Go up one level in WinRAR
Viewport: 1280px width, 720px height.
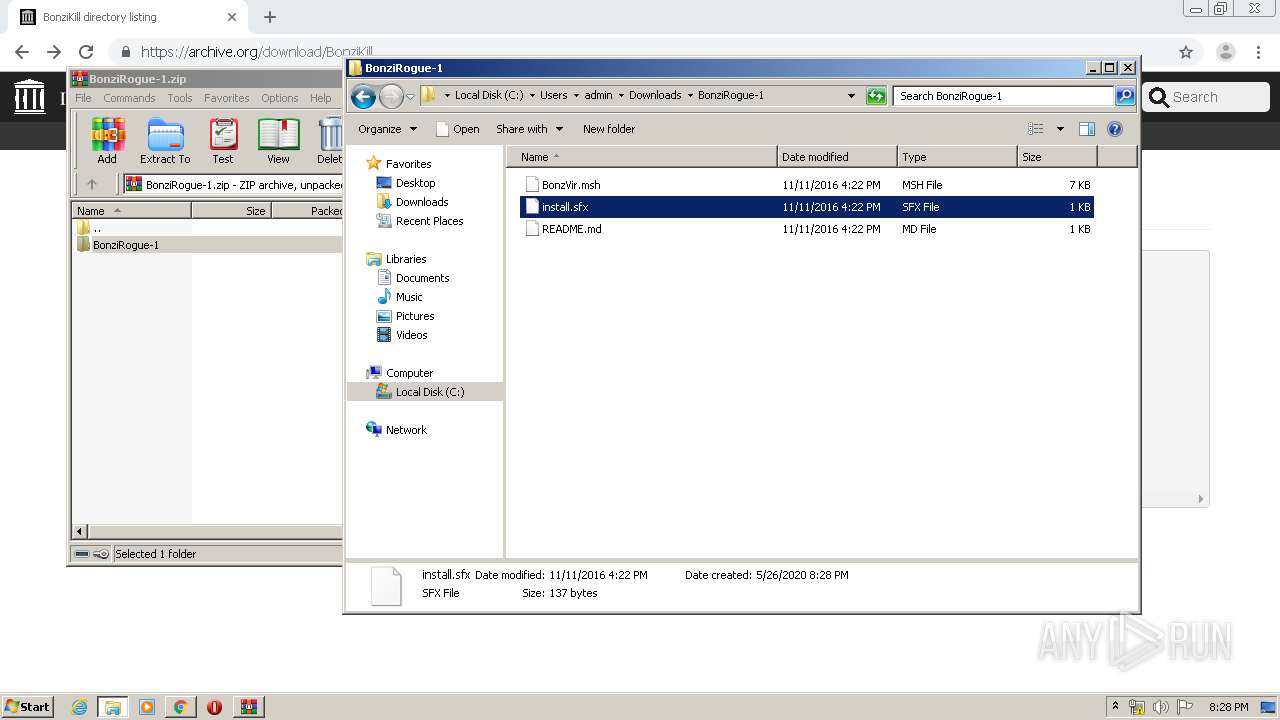click(92, 184)
